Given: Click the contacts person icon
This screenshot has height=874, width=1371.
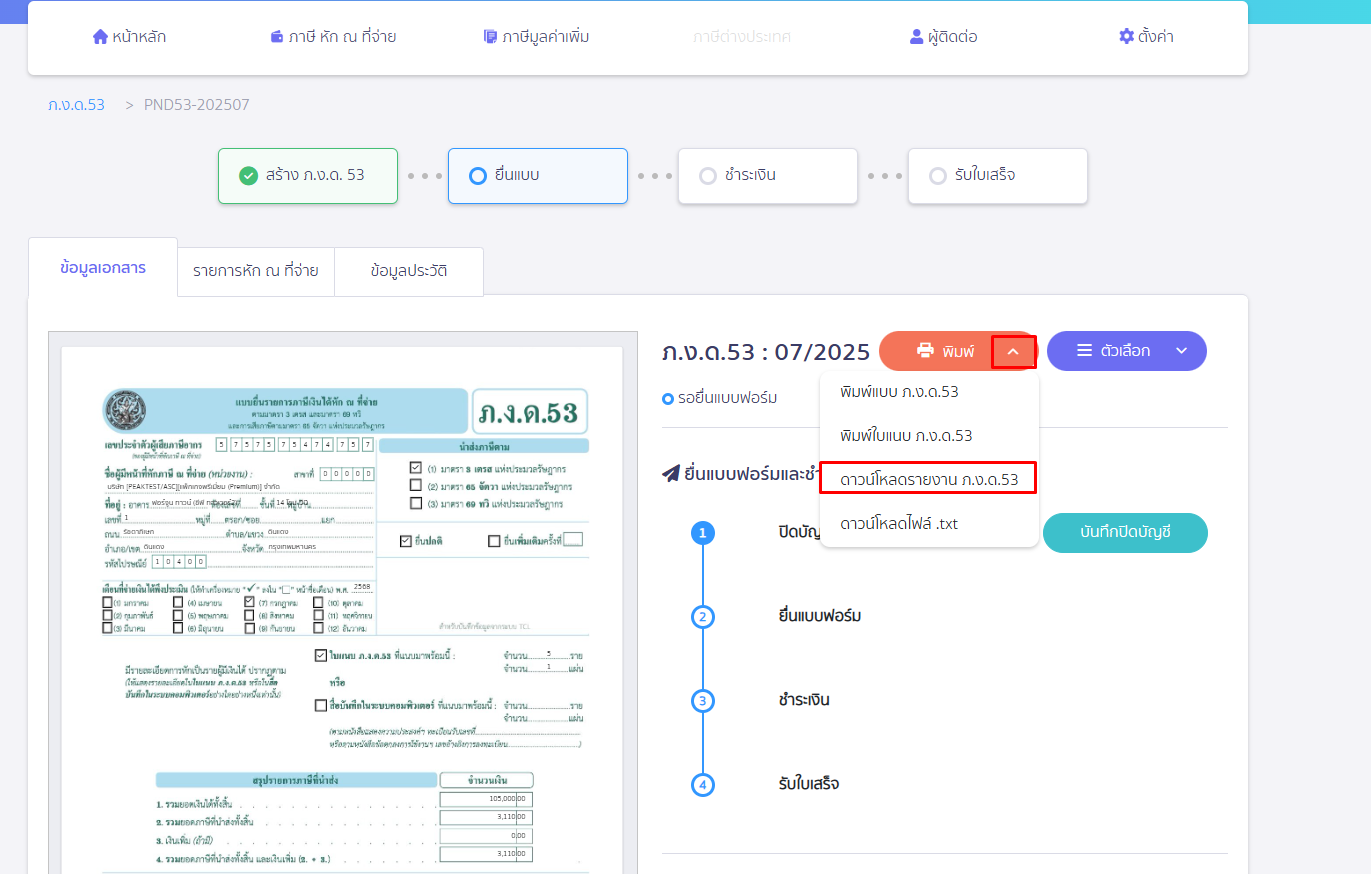Looking at the screenshot, I should point(916,37).
